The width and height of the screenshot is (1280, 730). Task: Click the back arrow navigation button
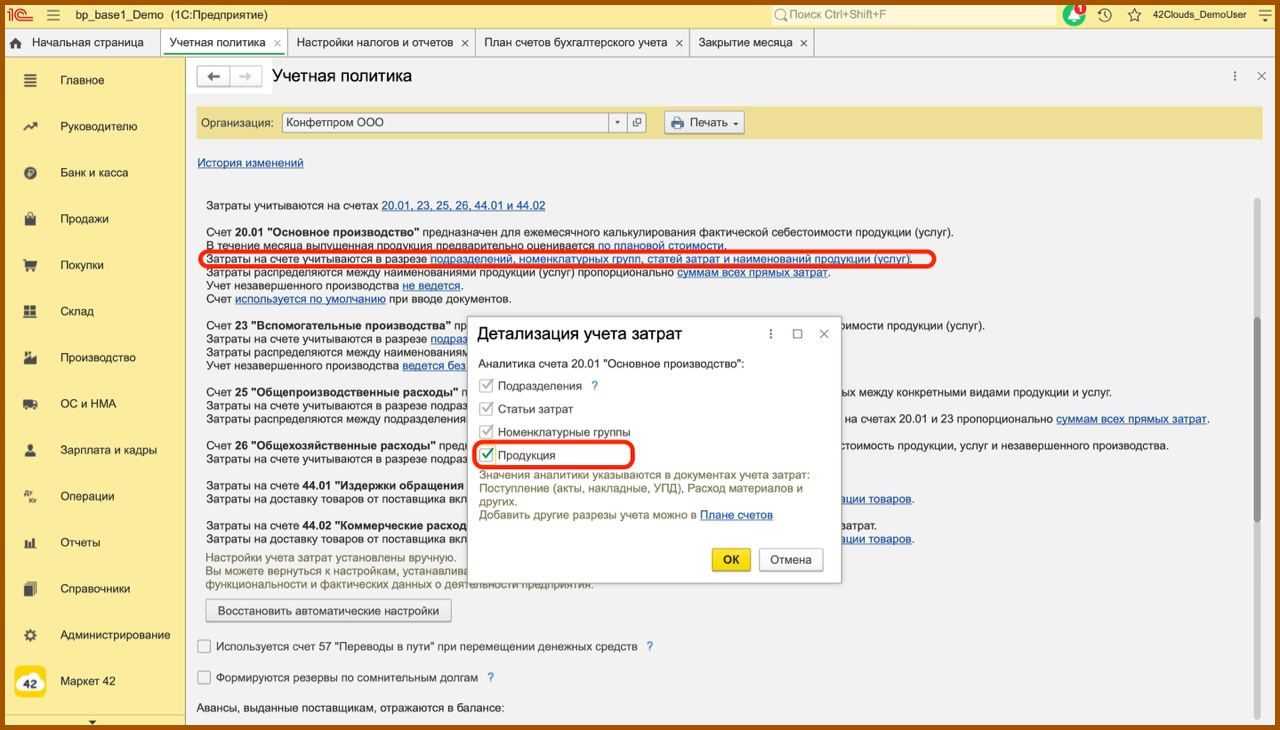[x=213, y=76]
